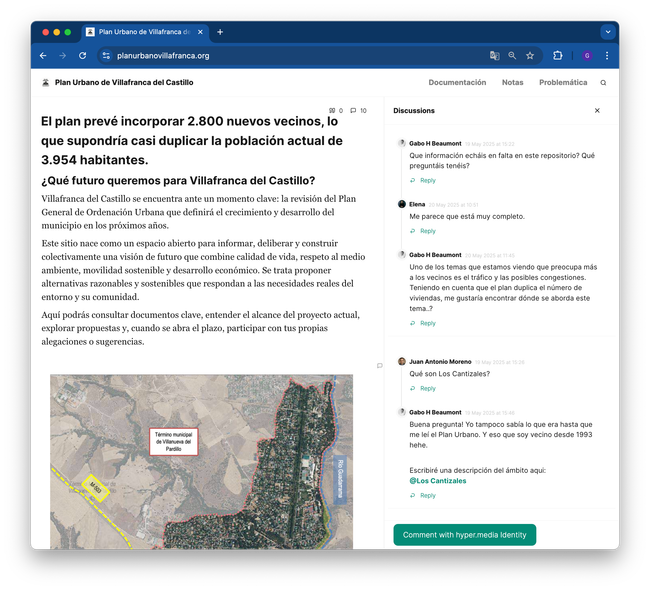Reply to Elena's comment
Screen dimensions: 650x590
(427, 231)
